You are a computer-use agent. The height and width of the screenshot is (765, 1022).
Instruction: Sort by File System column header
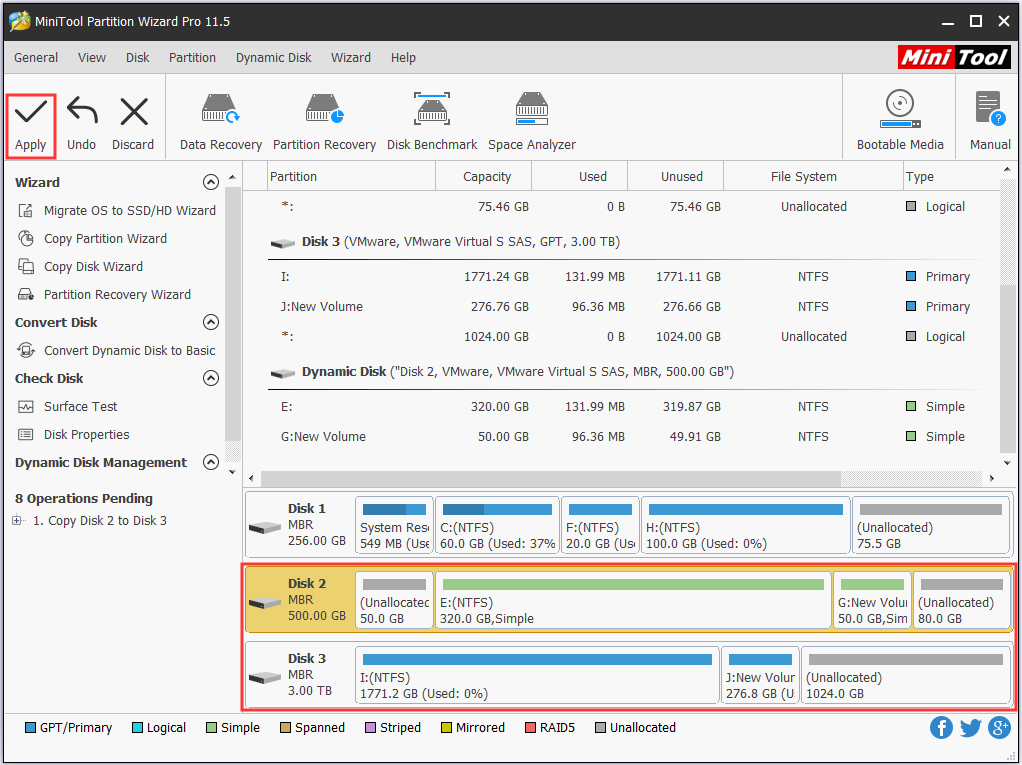tap(813, 177)
